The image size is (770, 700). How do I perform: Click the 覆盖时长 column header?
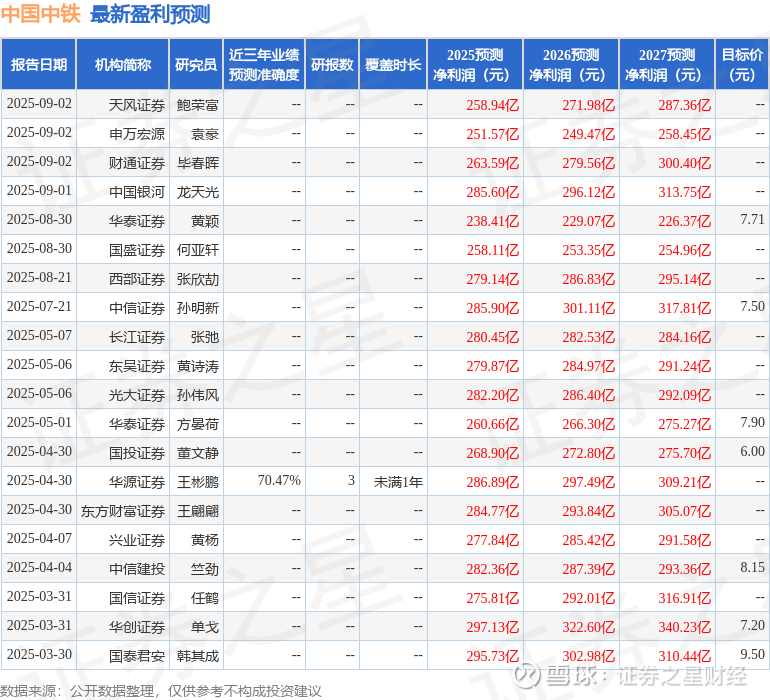tap(393, 64)
